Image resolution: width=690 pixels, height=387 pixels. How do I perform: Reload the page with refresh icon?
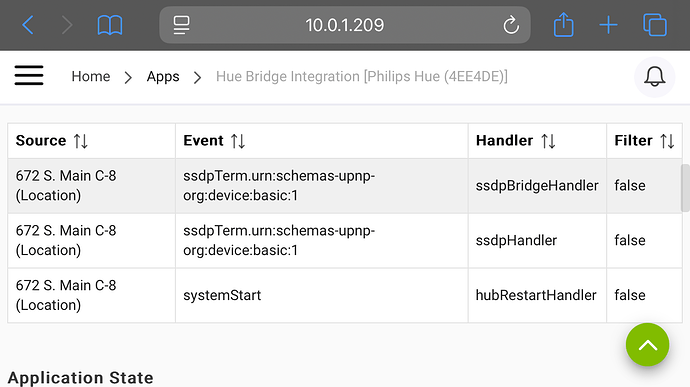[511, 25]
